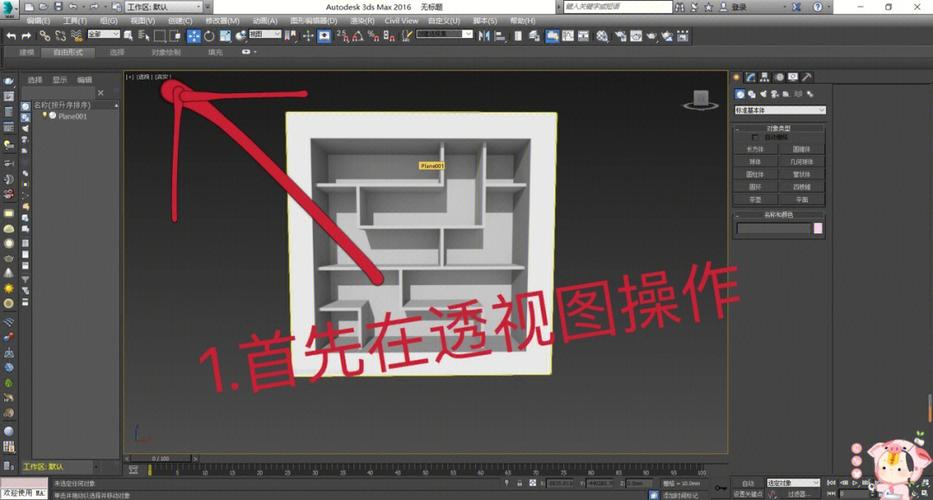Click the Render Production teapot
The width and height of the screenshot is (933, 500).
(x=652, y=36)
